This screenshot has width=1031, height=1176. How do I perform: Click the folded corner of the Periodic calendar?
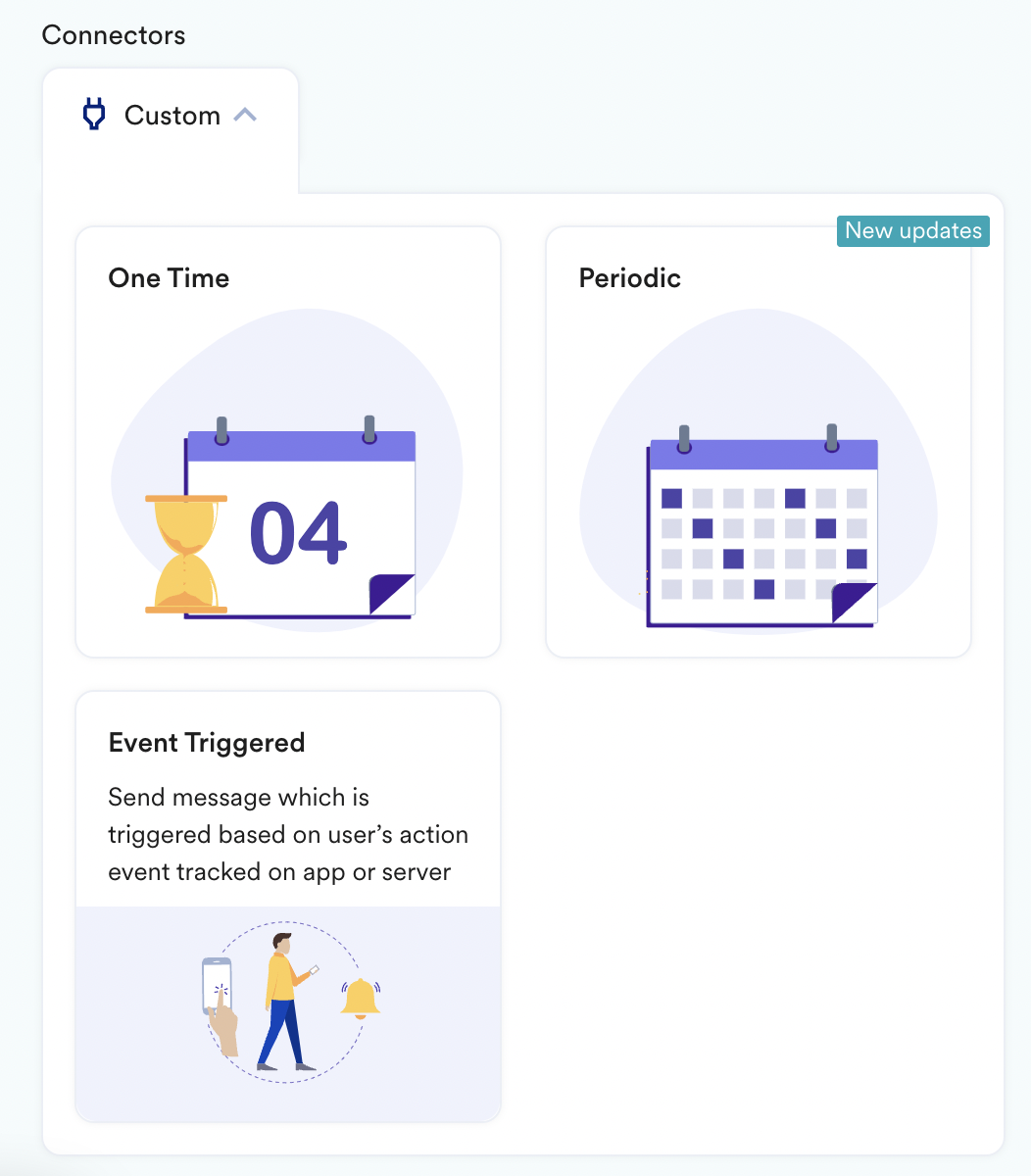[x=854, y=603]
